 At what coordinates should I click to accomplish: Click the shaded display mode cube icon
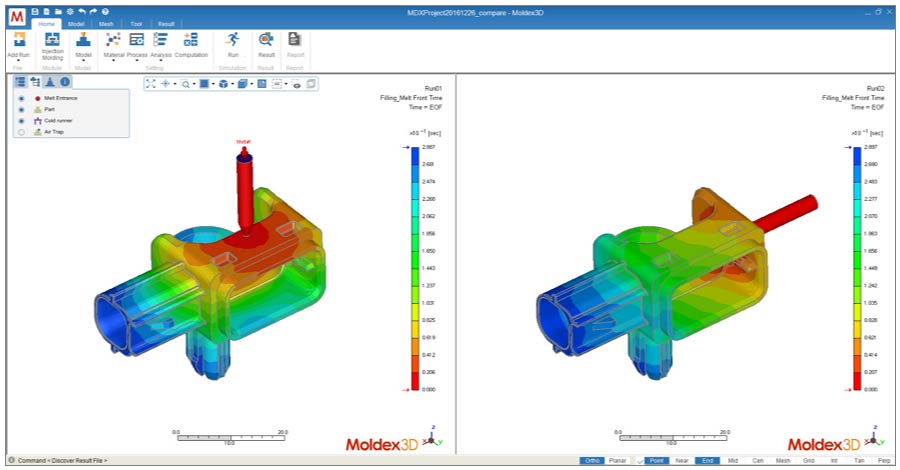click(x=242, y=84)
